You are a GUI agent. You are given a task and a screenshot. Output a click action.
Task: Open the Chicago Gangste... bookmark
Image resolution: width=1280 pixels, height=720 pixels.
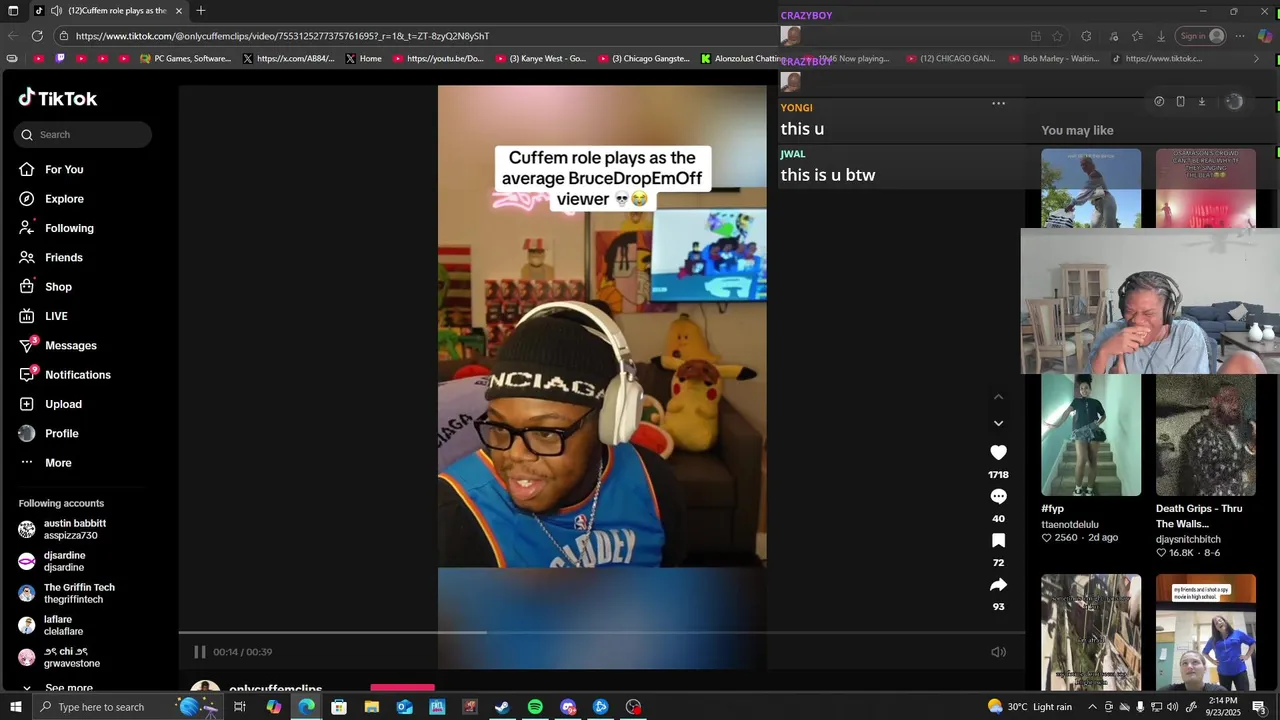click(643, 59)
